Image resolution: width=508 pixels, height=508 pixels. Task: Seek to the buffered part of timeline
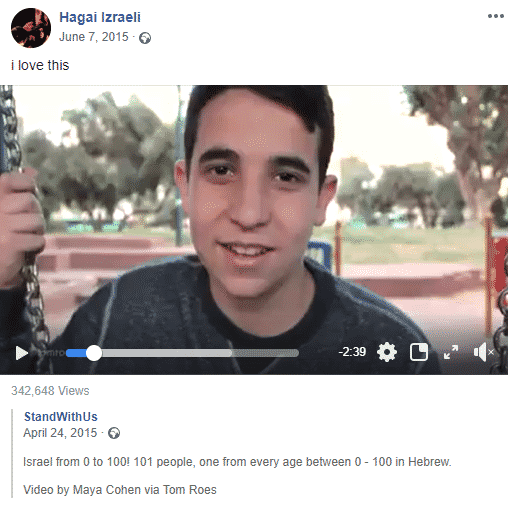(x=167, y=353)
